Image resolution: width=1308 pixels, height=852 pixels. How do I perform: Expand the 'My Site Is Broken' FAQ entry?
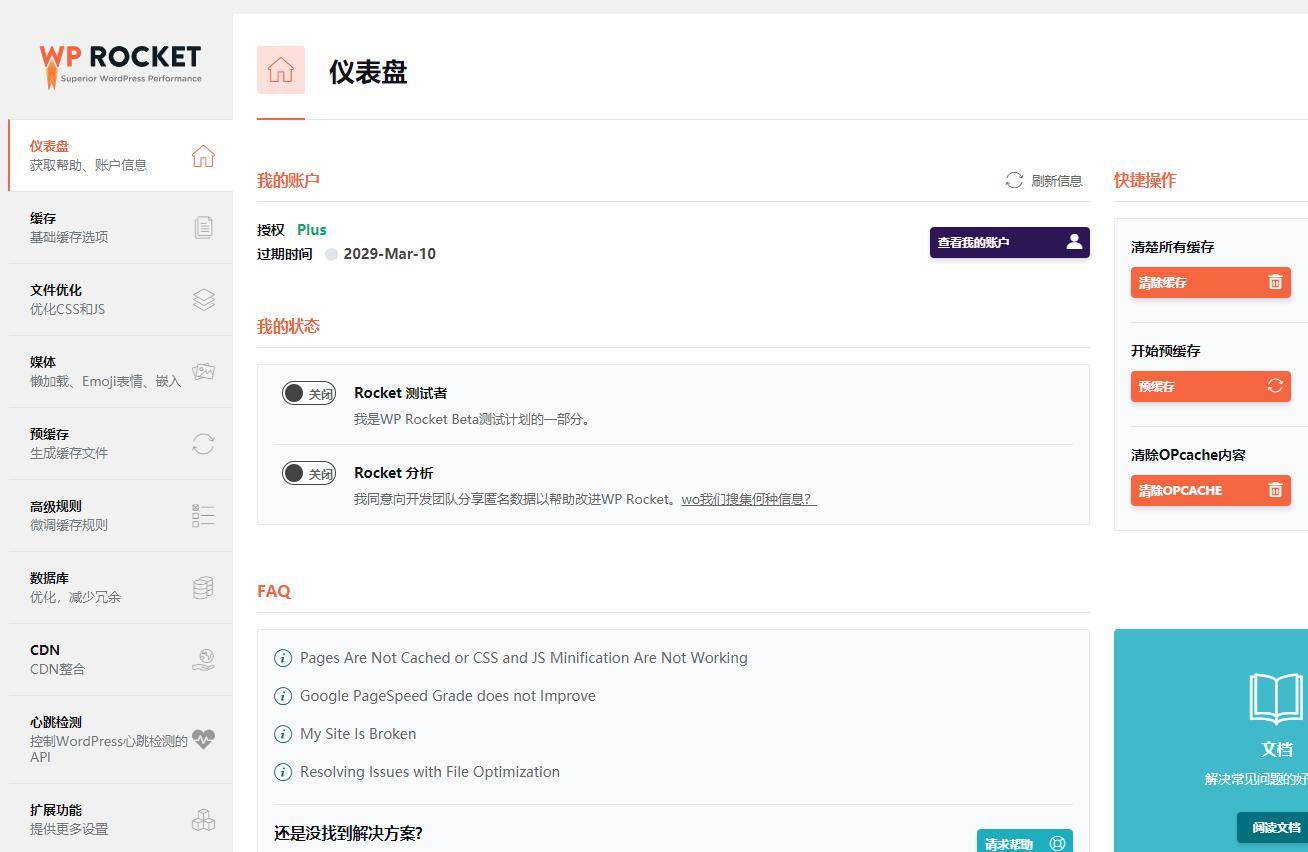[357, 734]
